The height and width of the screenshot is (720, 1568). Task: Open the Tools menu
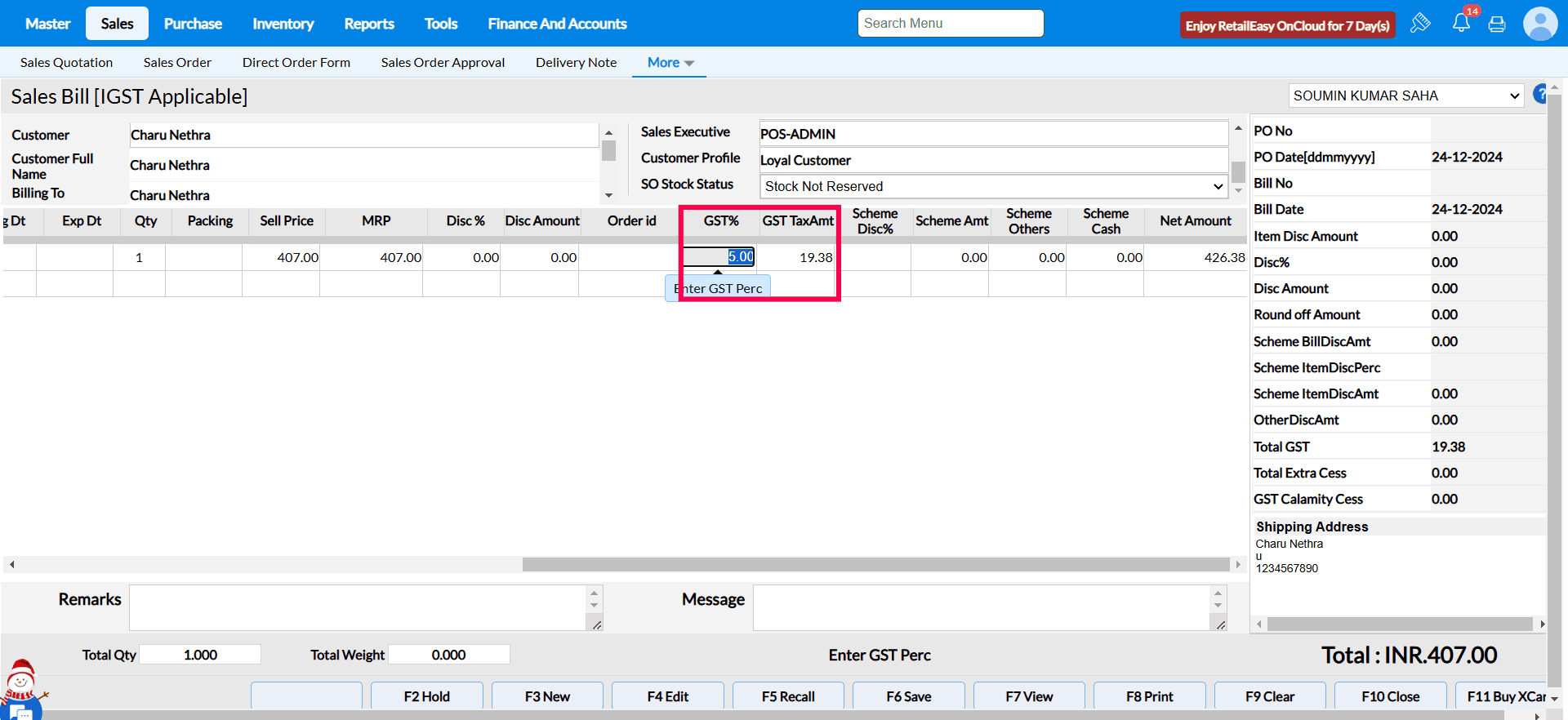pyautogui.click(x=441, y=24)
